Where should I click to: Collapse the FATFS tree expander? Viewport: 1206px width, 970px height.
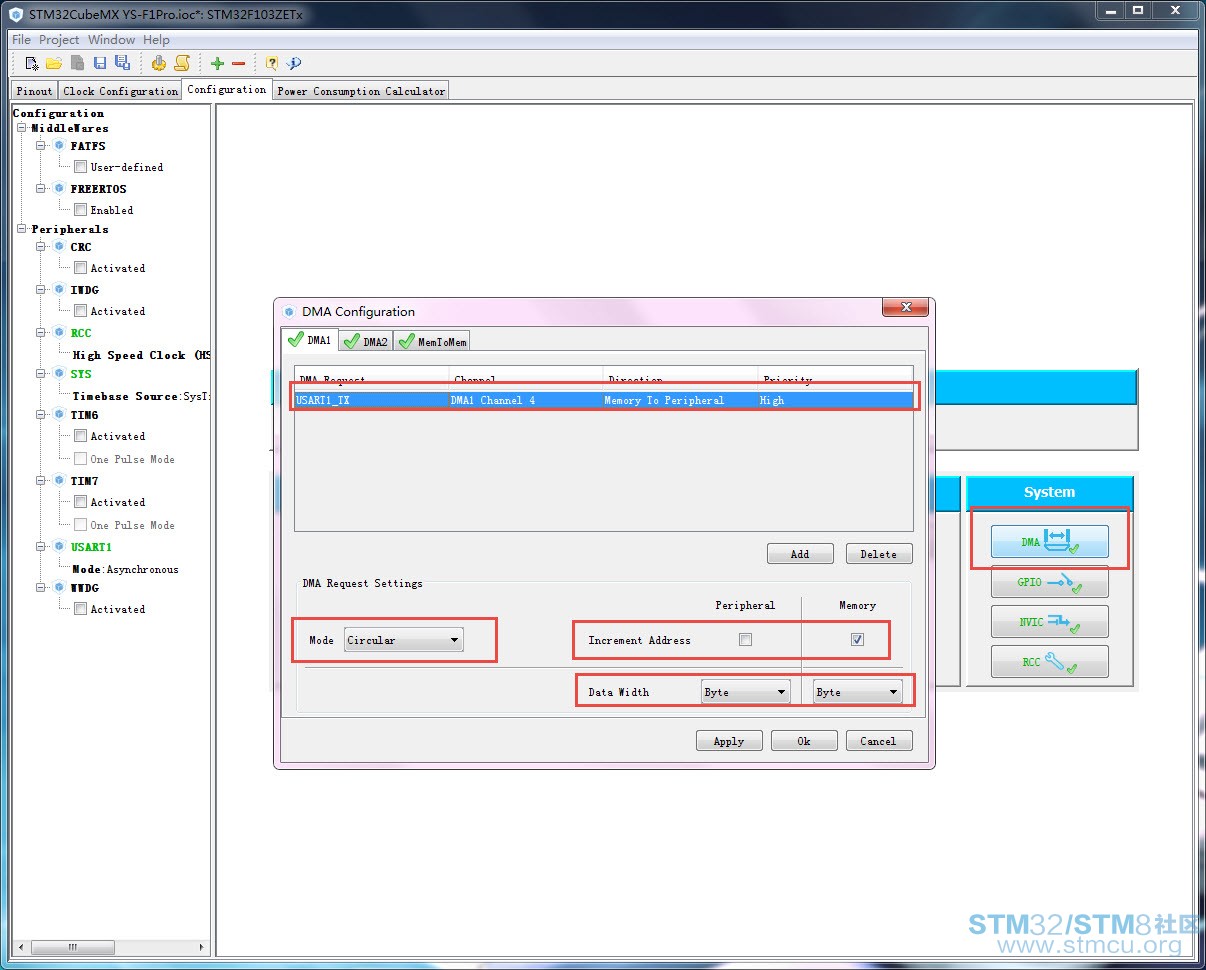point(41,146)
